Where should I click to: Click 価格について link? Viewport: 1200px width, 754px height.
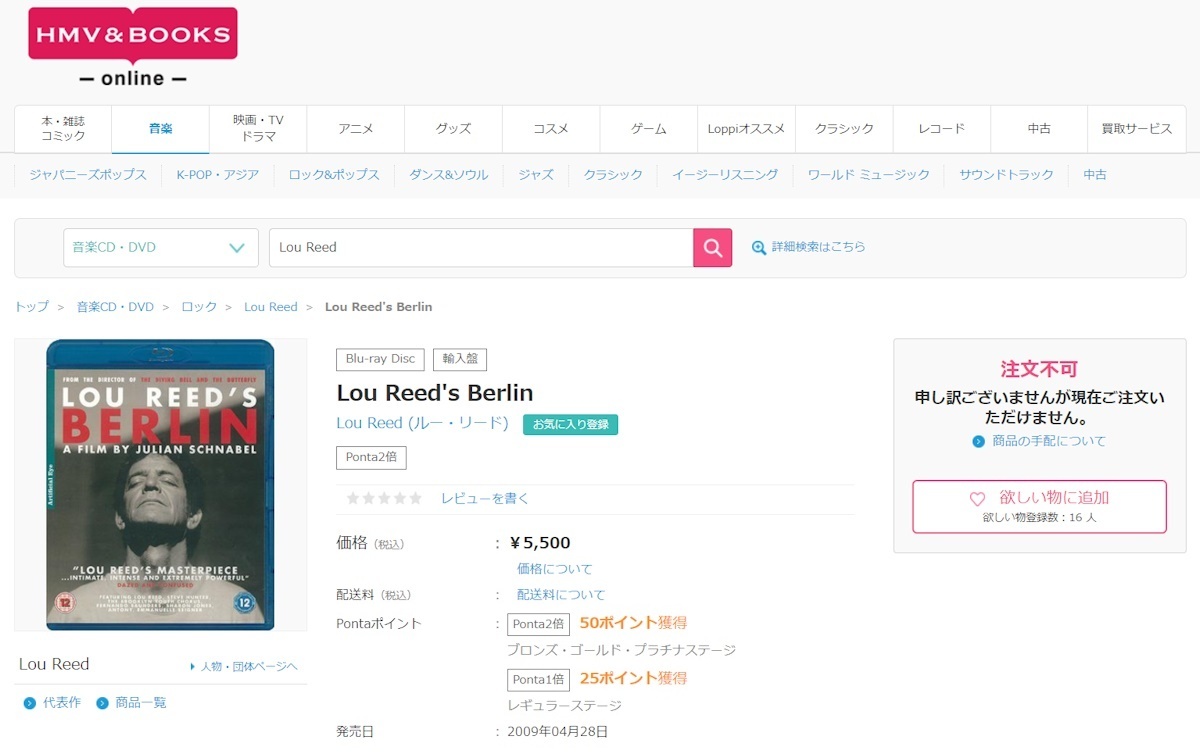point(554,569)
